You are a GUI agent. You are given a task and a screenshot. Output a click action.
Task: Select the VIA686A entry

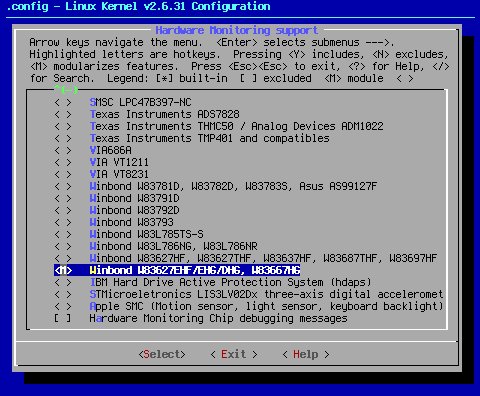tap(111, 150)
